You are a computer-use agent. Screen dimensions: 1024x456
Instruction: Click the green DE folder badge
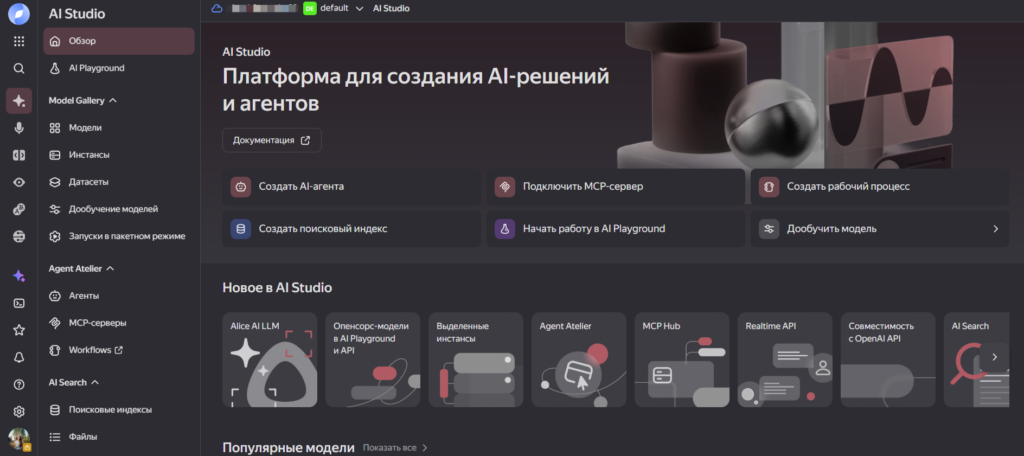tap(310, 8)
